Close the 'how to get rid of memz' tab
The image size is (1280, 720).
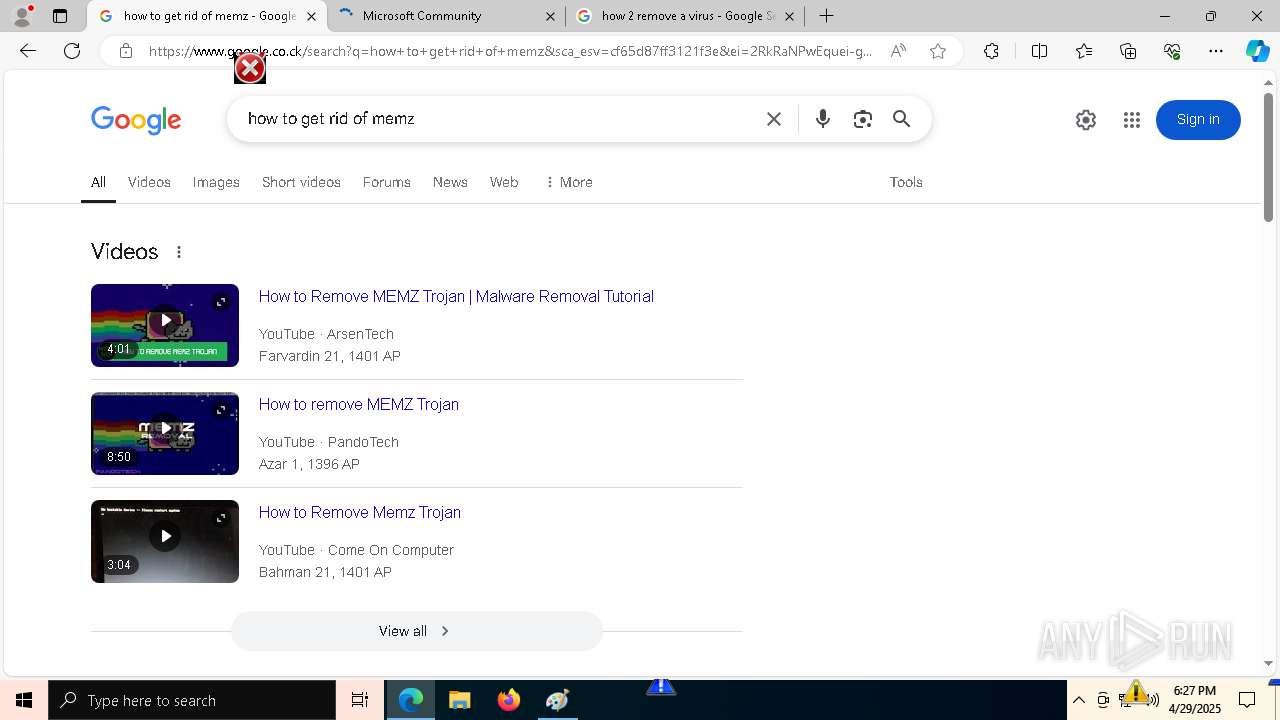coord(312,16)
